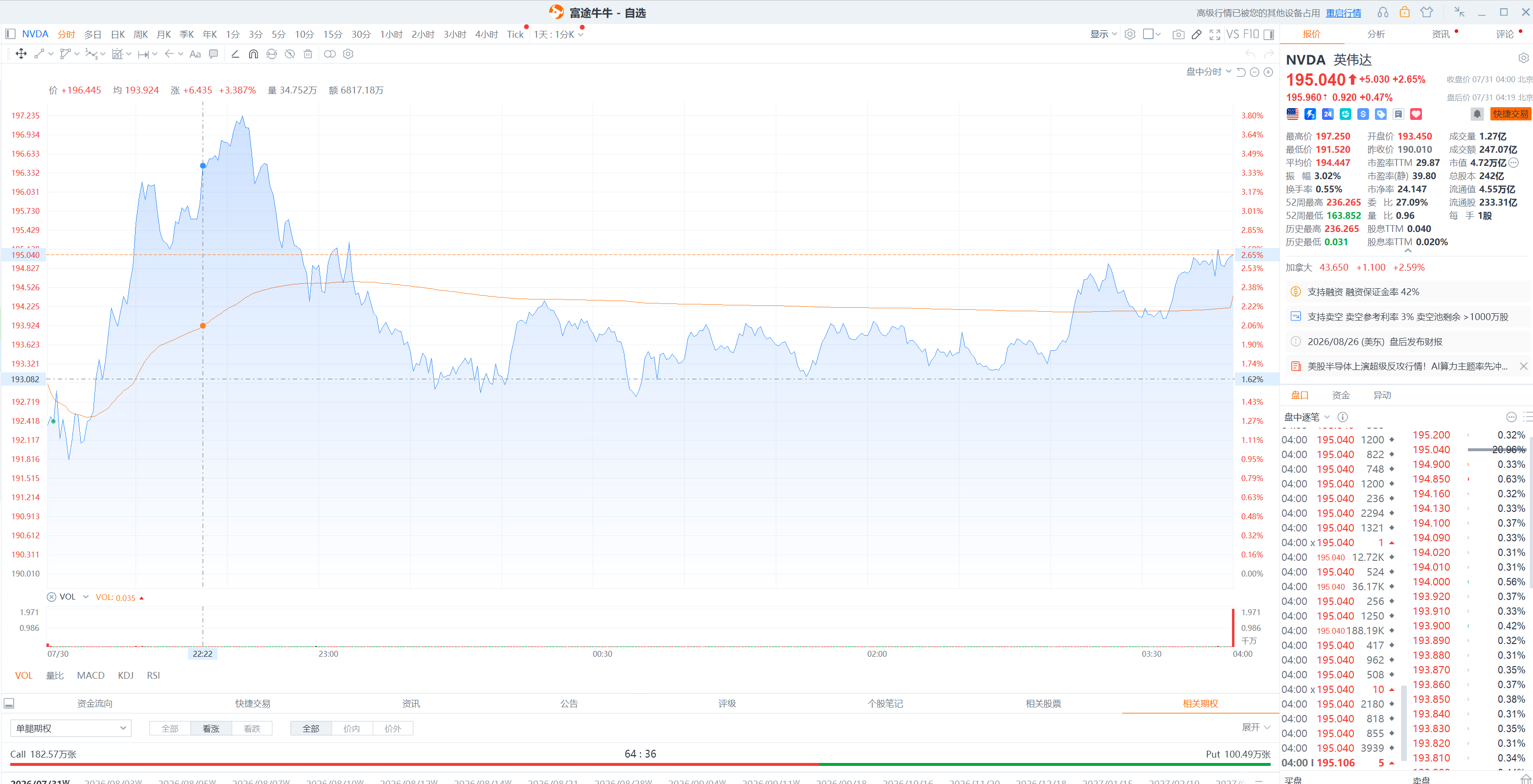Open the 显示 display dropdown
Screen dimensions: 1533x784
pyautogui.click(x=1103, y=34)
